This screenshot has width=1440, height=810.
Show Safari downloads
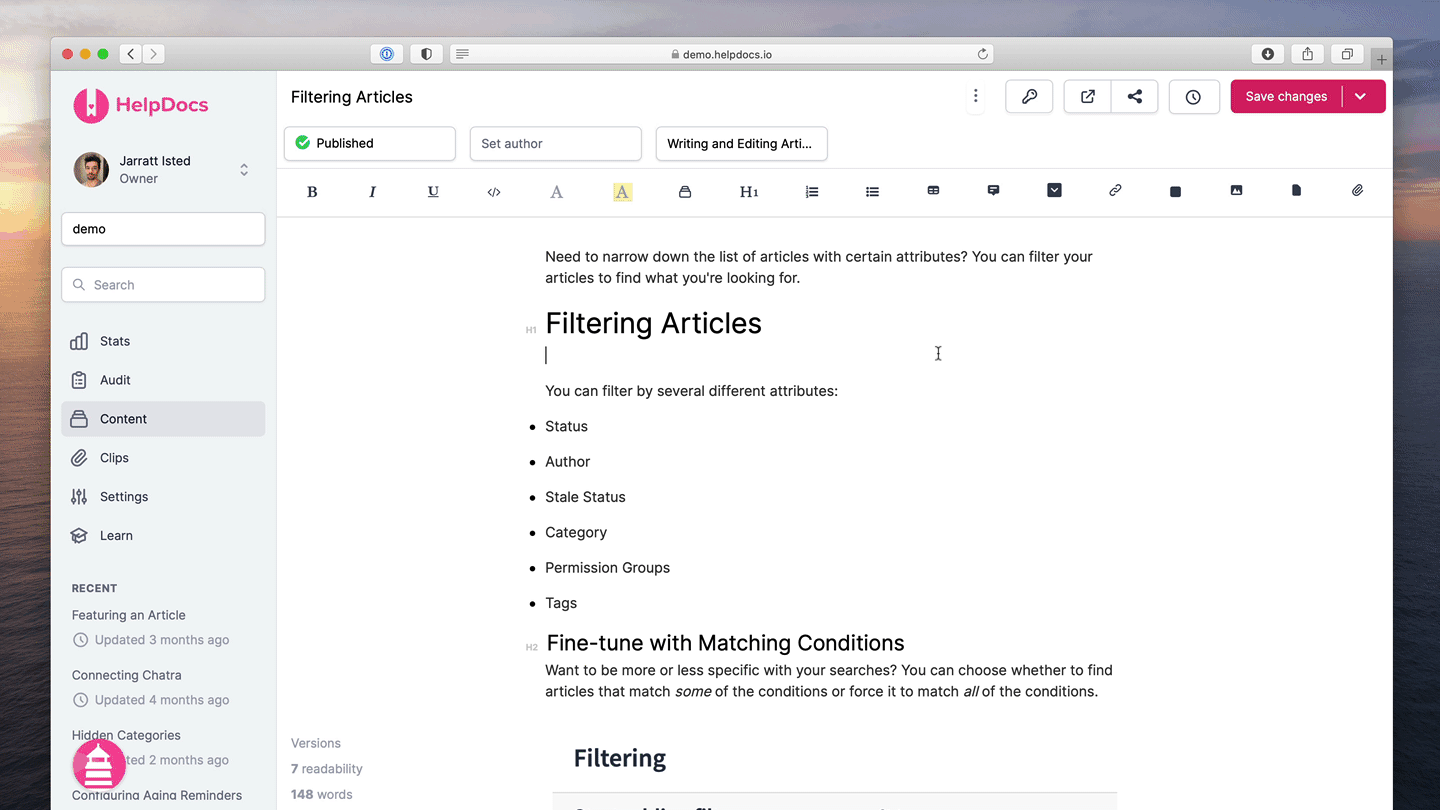pyautogui.click(x=1267, y=54)
